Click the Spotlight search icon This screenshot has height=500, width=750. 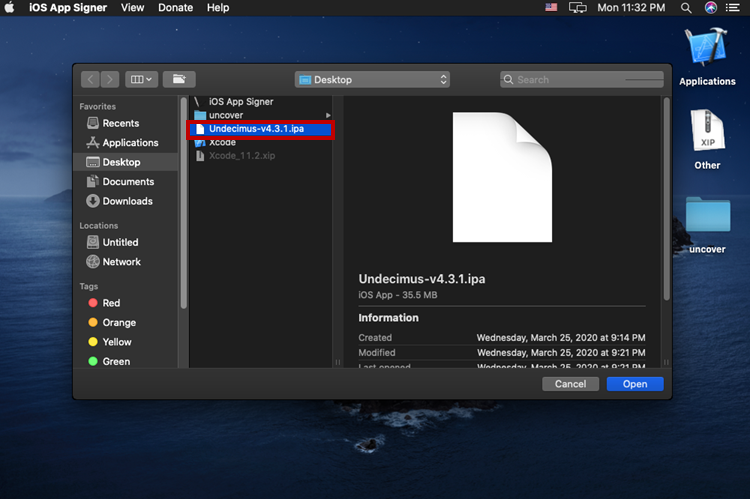(x=686, y=8)
